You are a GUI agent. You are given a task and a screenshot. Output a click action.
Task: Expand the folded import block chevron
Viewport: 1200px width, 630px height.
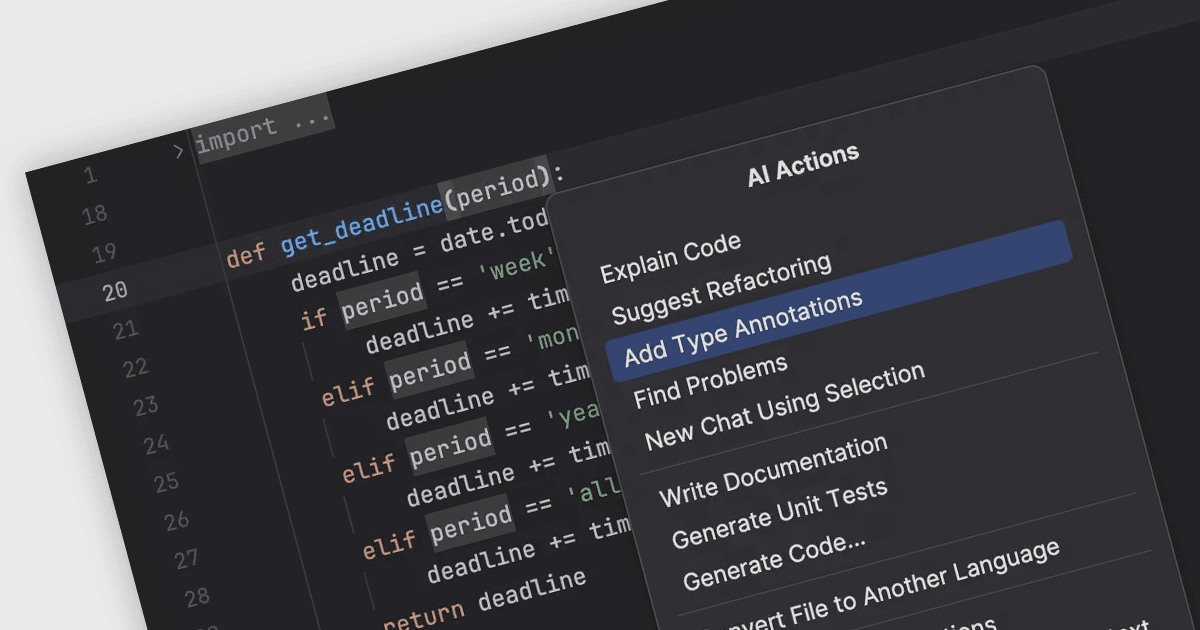(179, 151)
